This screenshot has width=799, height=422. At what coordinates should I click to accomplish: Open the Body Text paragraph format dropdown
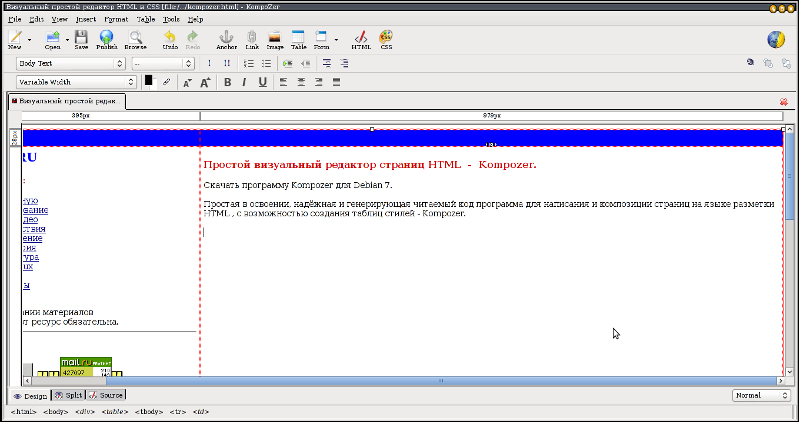click(x=70, y=63)
